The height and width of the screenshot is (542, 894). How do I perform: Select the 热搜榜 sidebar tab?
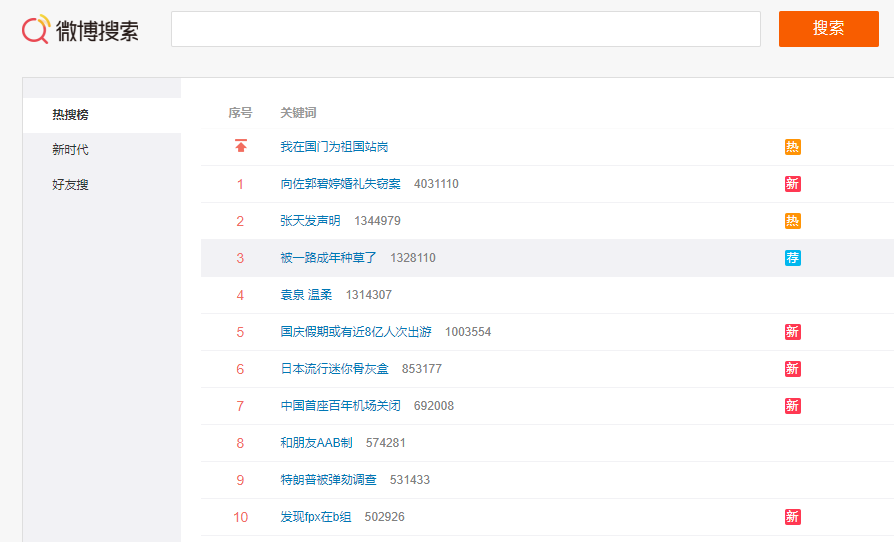click(x=101, y=115)
